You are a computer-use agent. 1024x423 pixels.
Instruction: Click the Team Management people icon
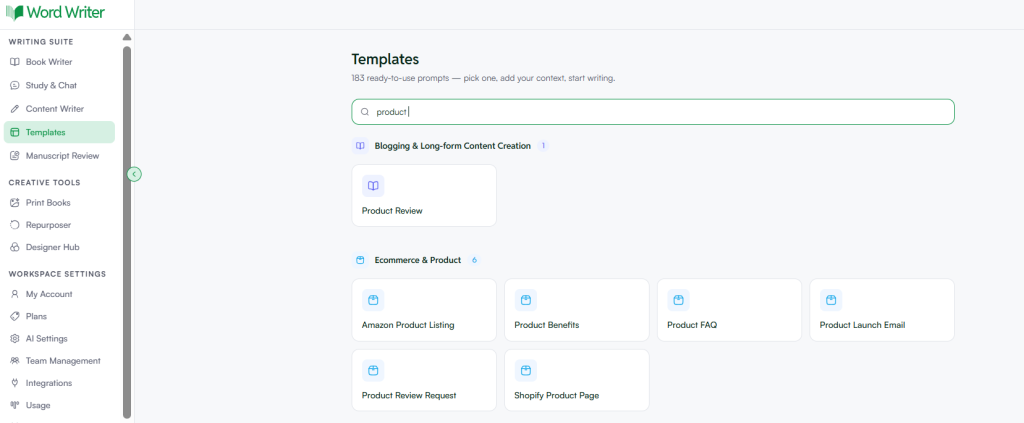(x=15, y=361)
